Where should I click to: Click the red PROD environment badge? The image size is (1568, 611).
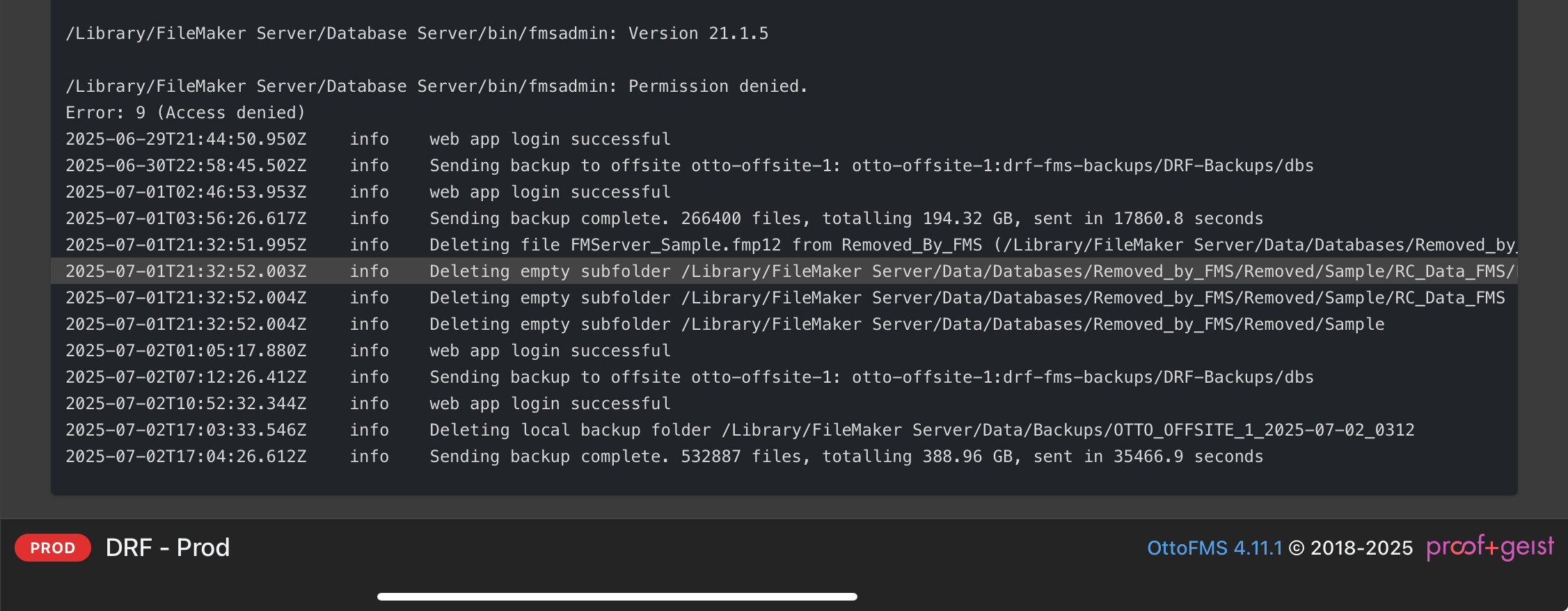click(x=53, y=548)
